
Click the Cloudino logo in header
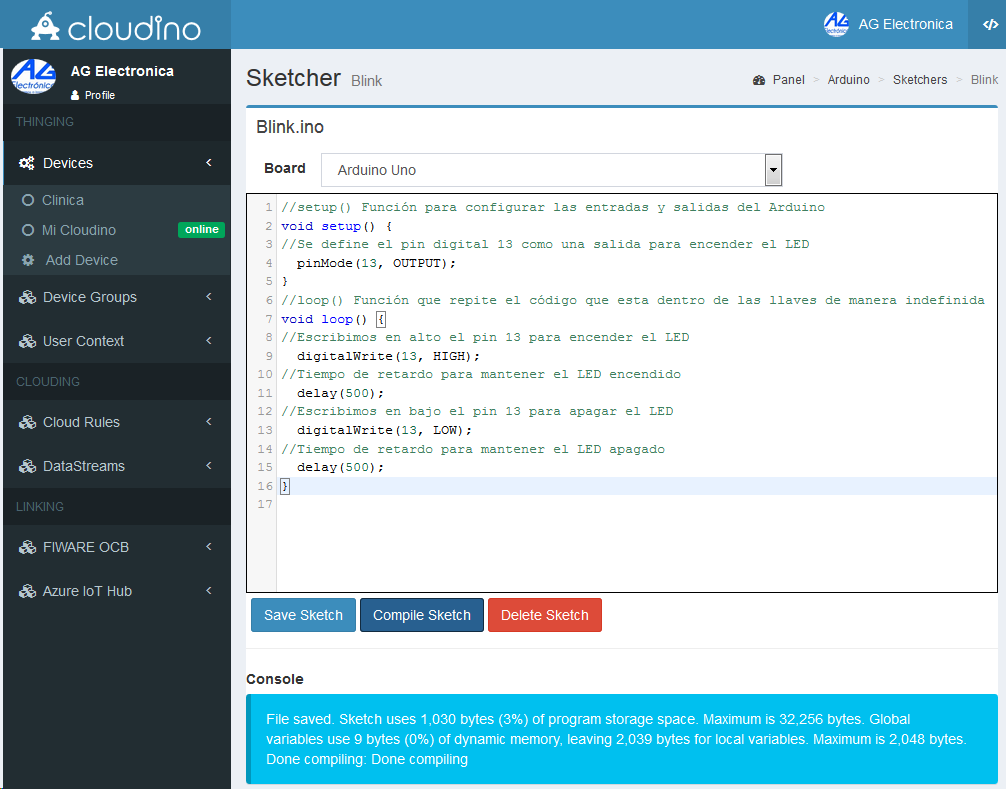point(115,25)
